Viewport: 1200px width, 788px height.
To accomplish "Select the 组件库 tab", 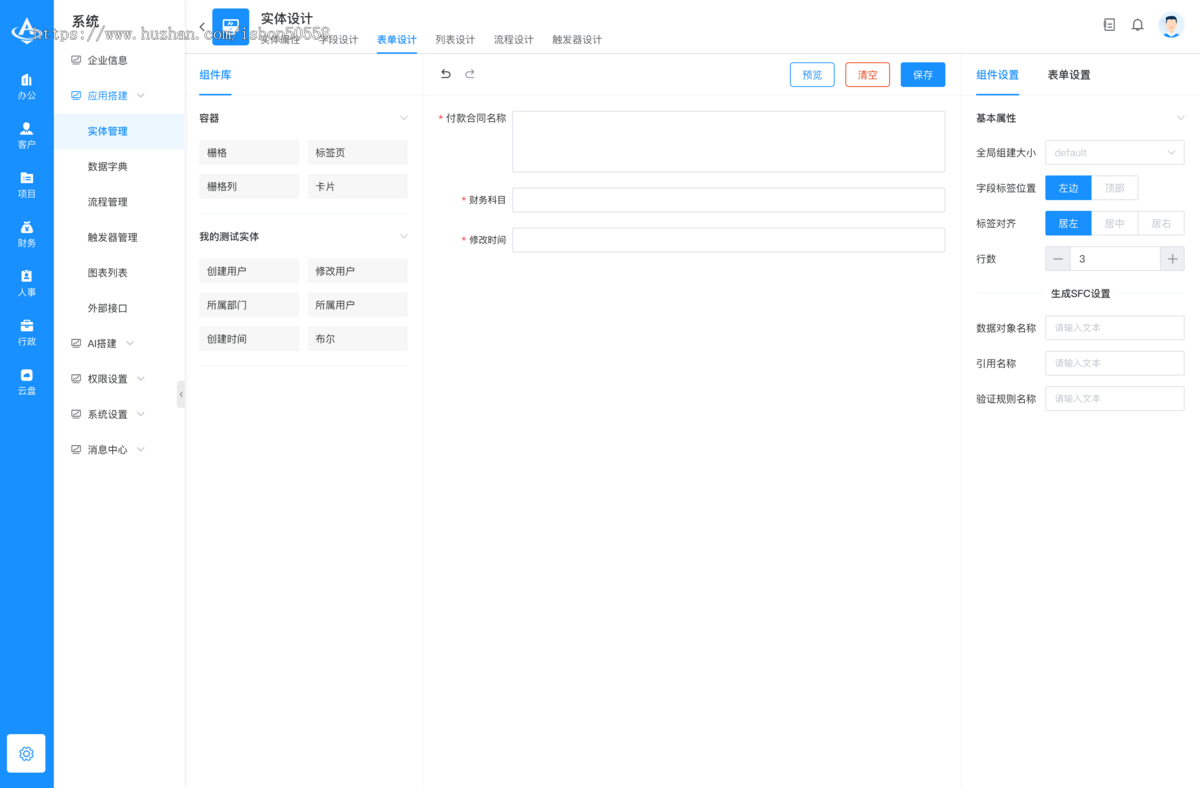I will tap(215, 75).
